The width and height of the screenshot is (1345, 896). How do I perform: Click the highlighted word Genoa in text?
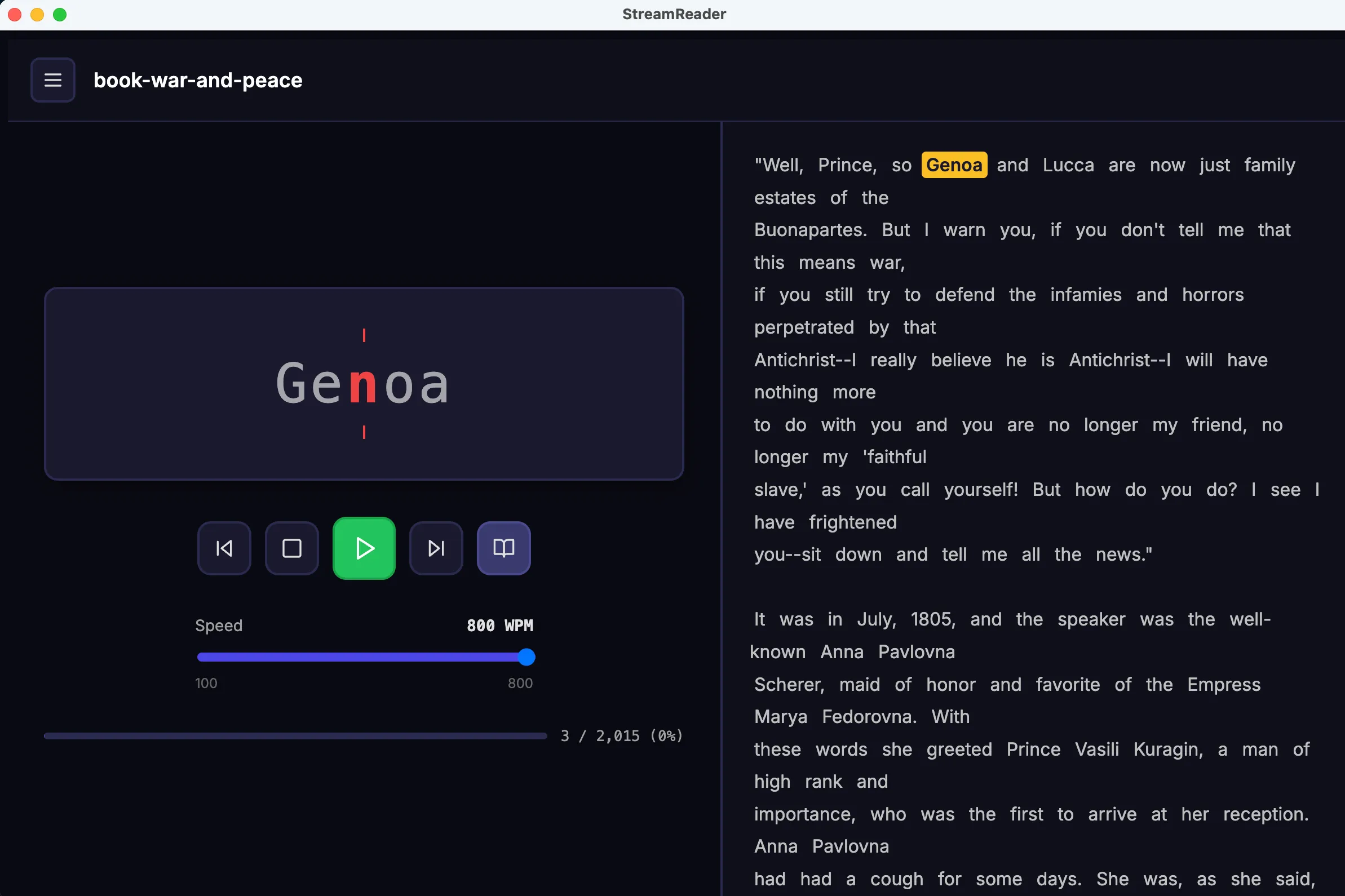pos(954,165)
